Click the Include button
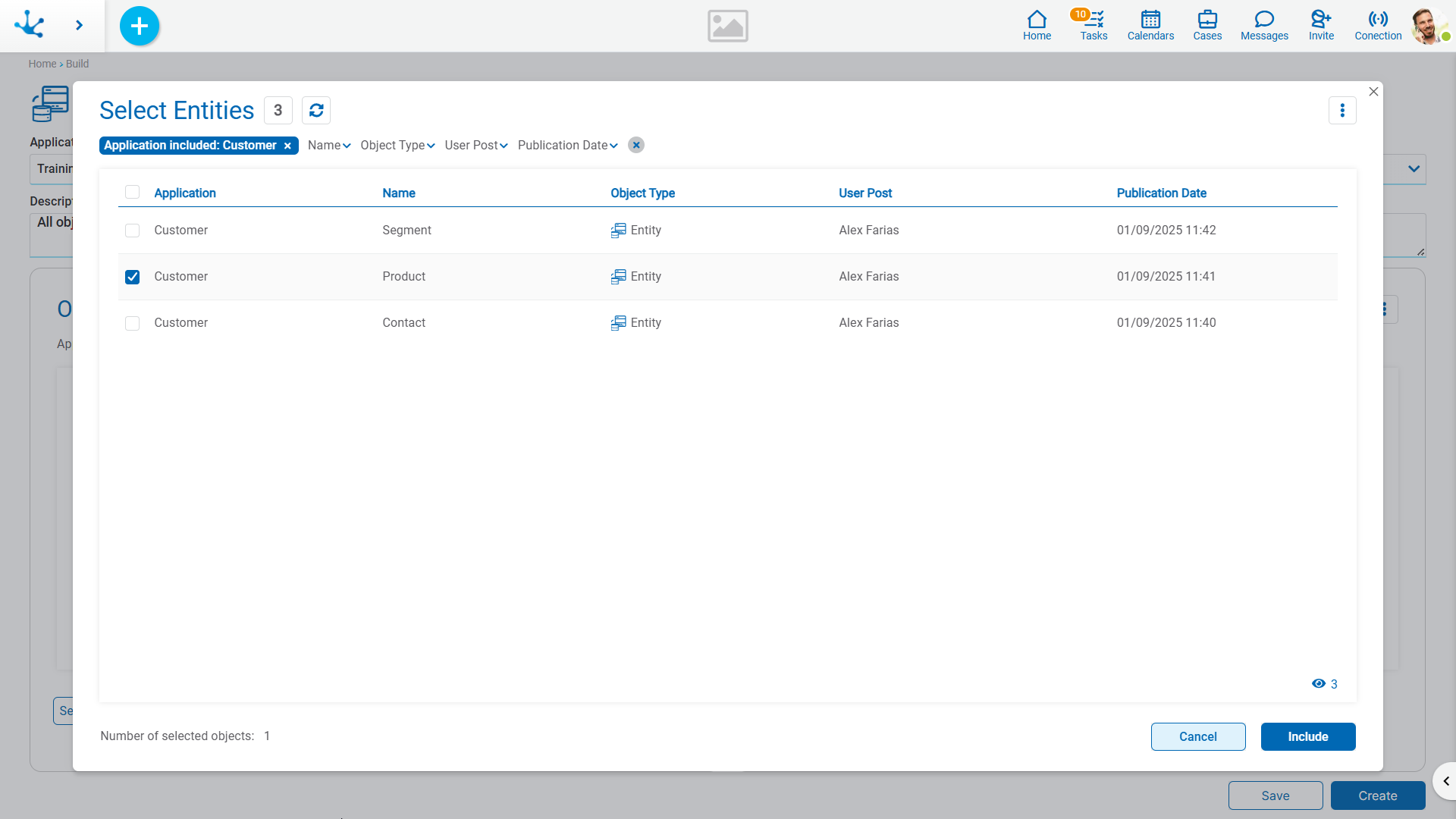The width and height of the screenshot is (1456, 819). click(1307, 736)
